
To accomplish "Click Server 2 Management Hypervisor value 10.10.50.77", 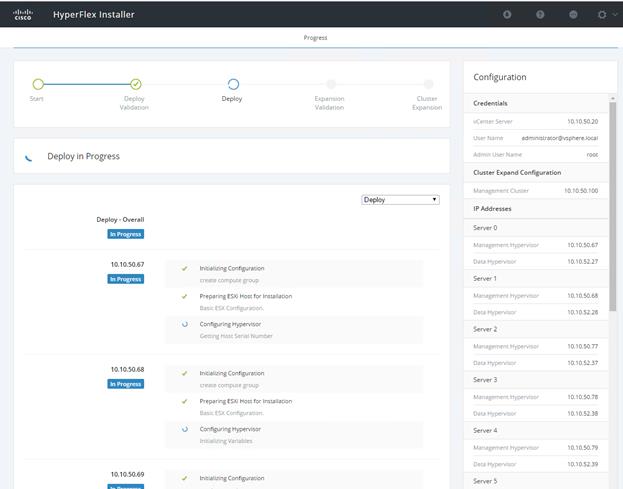I will coord(582,346).
